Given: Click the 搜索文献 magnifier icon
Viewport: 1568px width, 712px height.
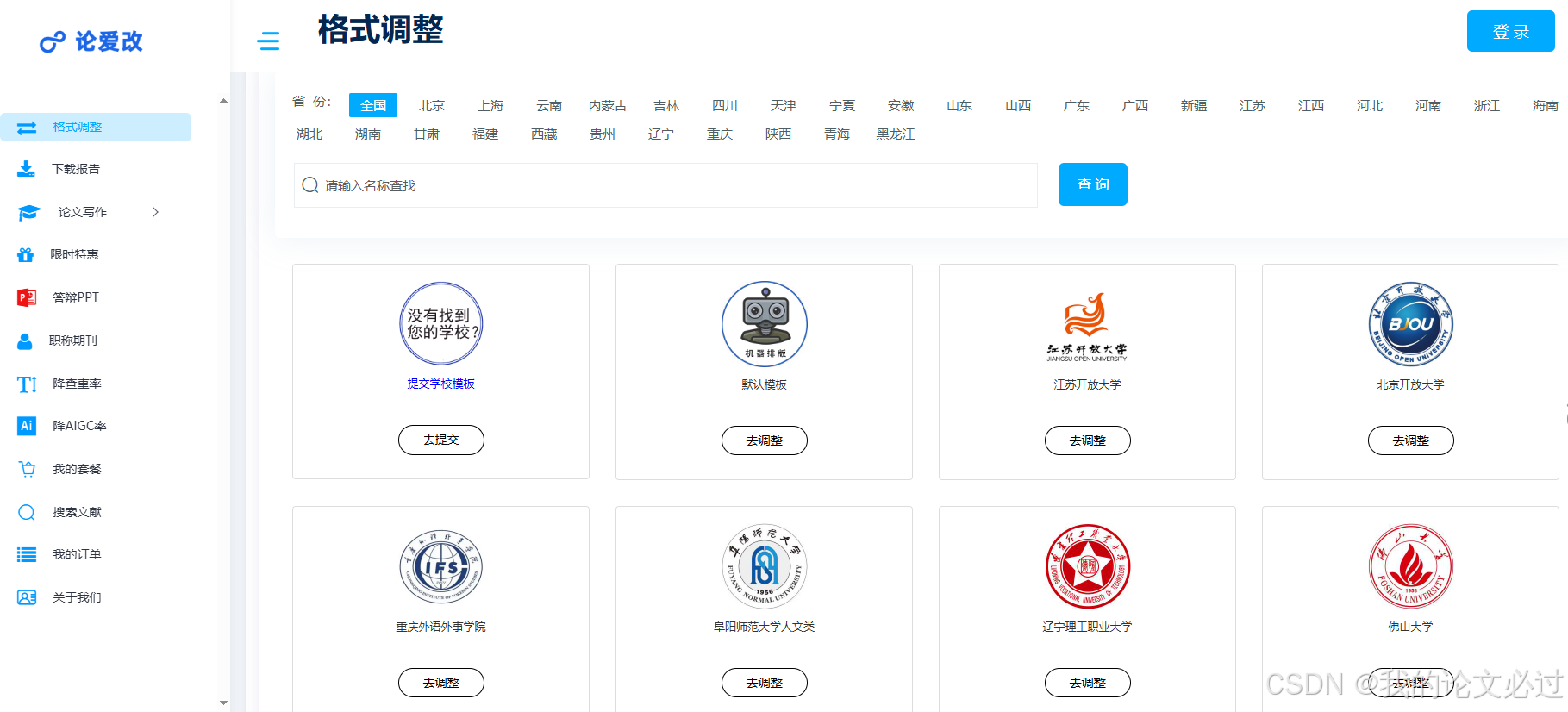Looking at the screenshot, I should pyautogui.click(x=27, y=512).
